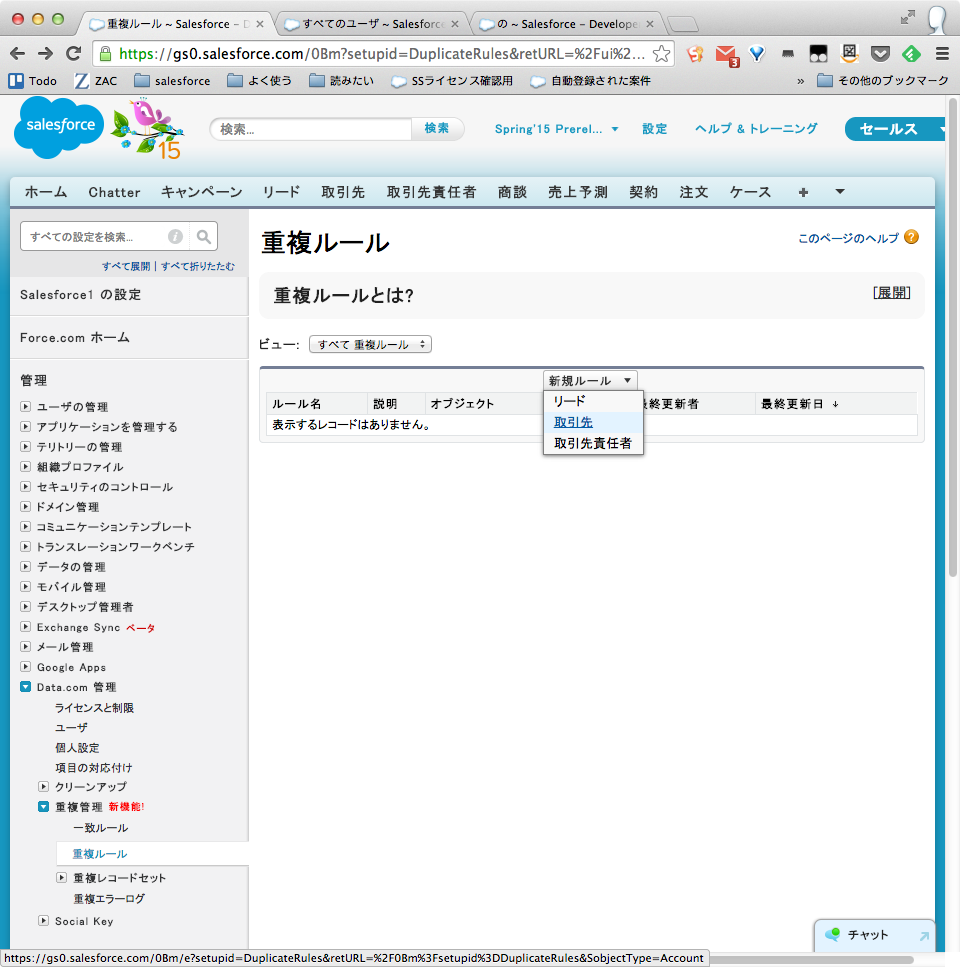Image resolution: width=960 pixels, height=967 pixels.
Task: Open キャンペーン tab
Action: pos(202,192)
